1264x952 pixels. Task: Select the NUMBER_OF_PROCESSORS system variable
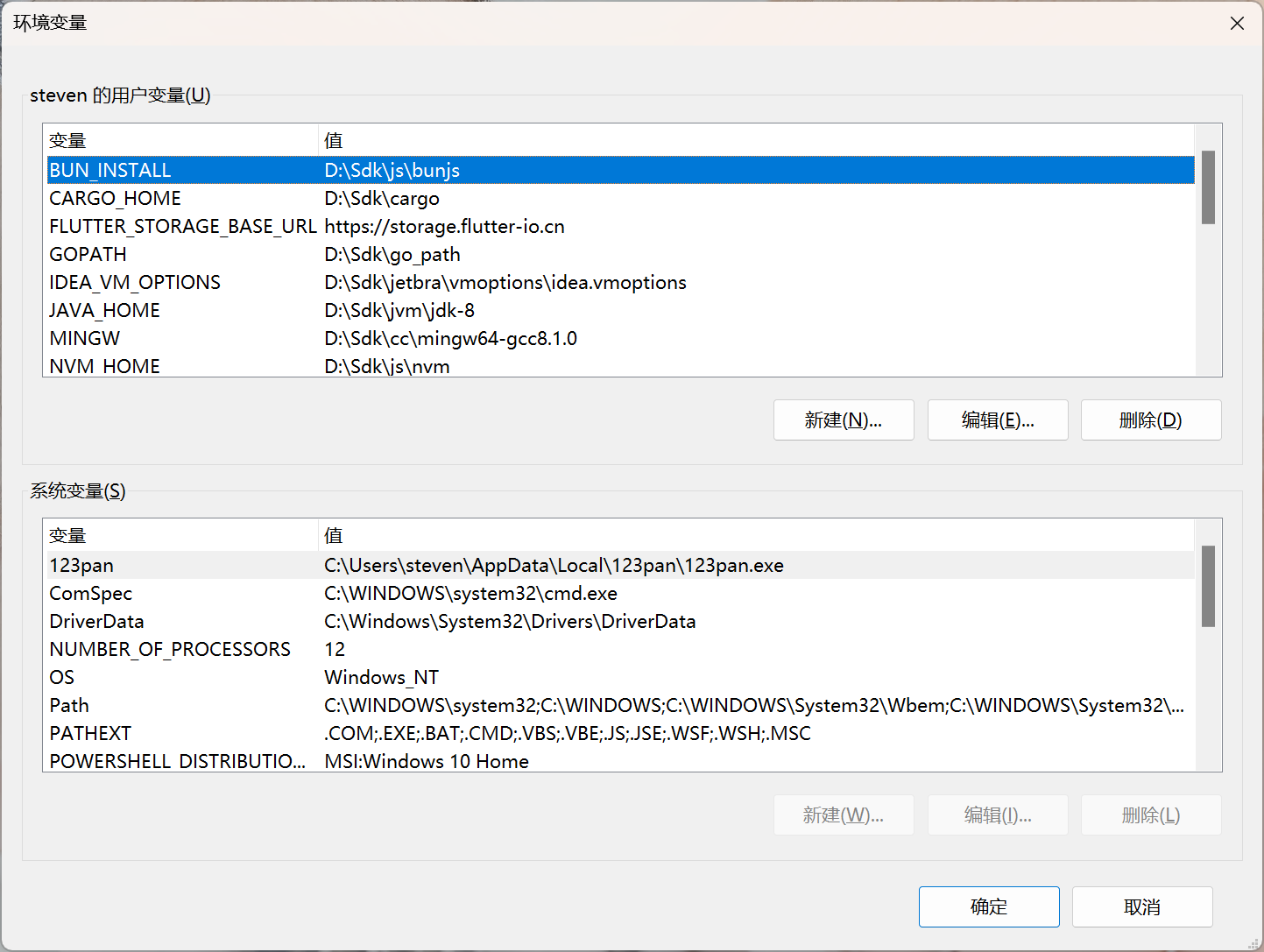click(170, 649)
